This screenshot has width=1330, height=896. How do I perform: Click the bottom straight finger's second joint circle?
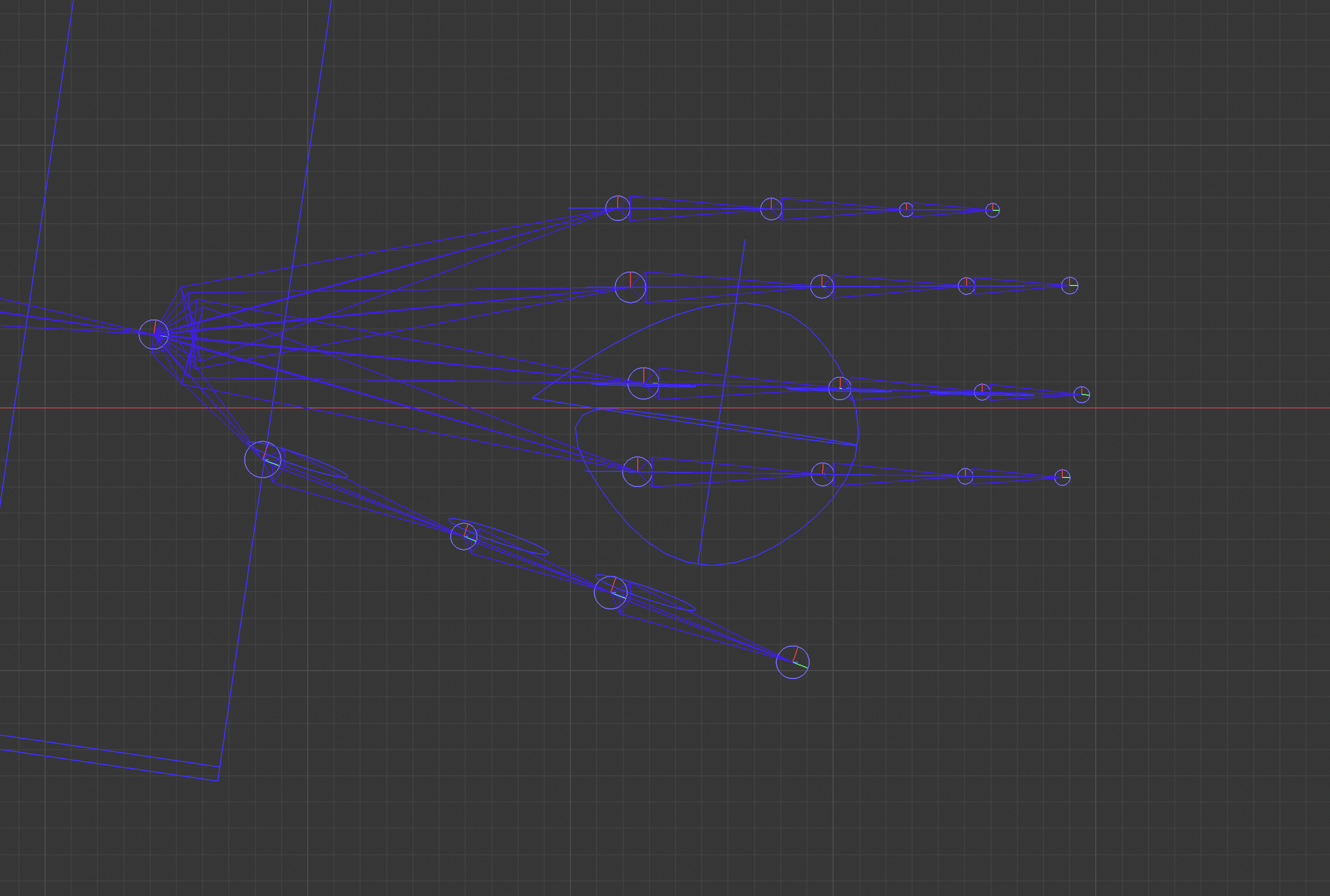point(822,475)
